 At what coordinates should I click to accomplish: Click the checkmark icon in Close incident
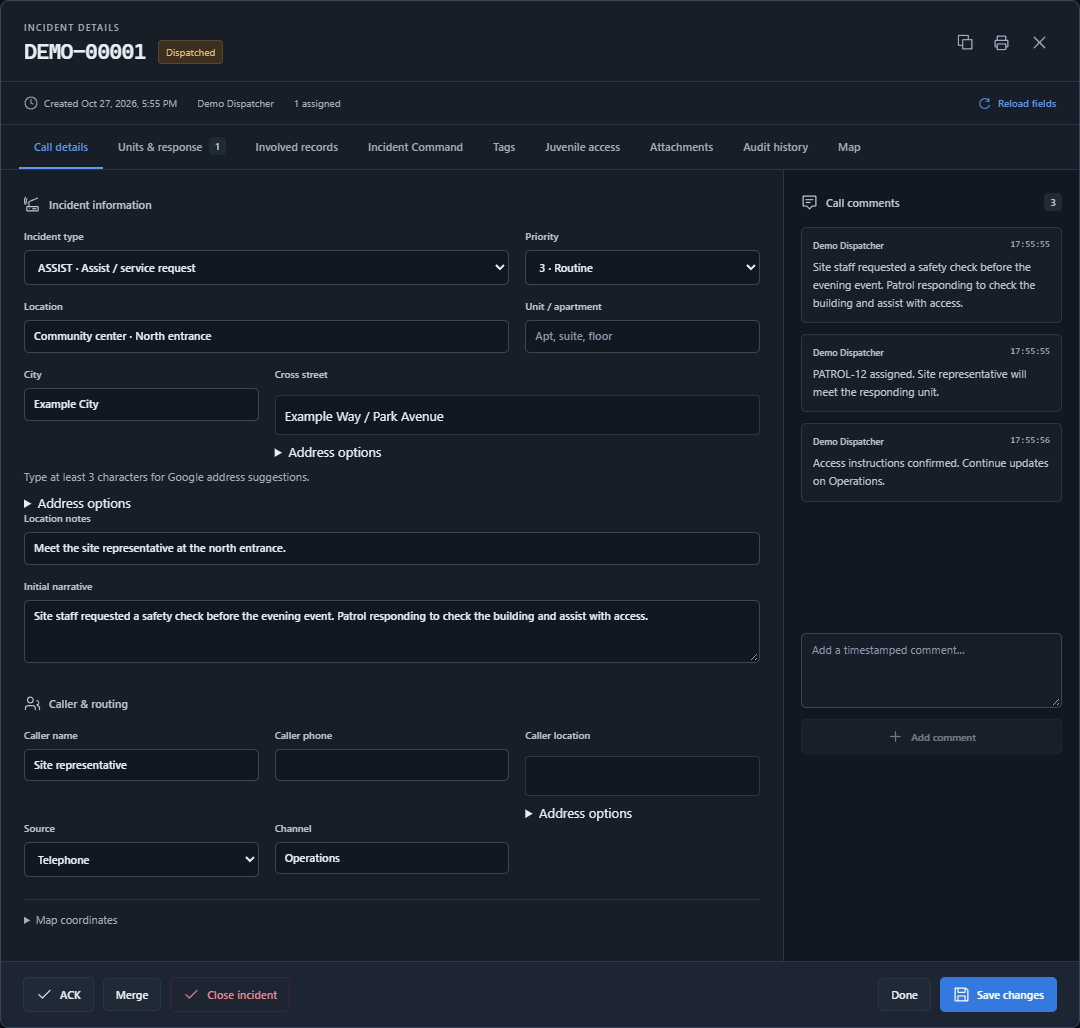click(x=191, y=994)
